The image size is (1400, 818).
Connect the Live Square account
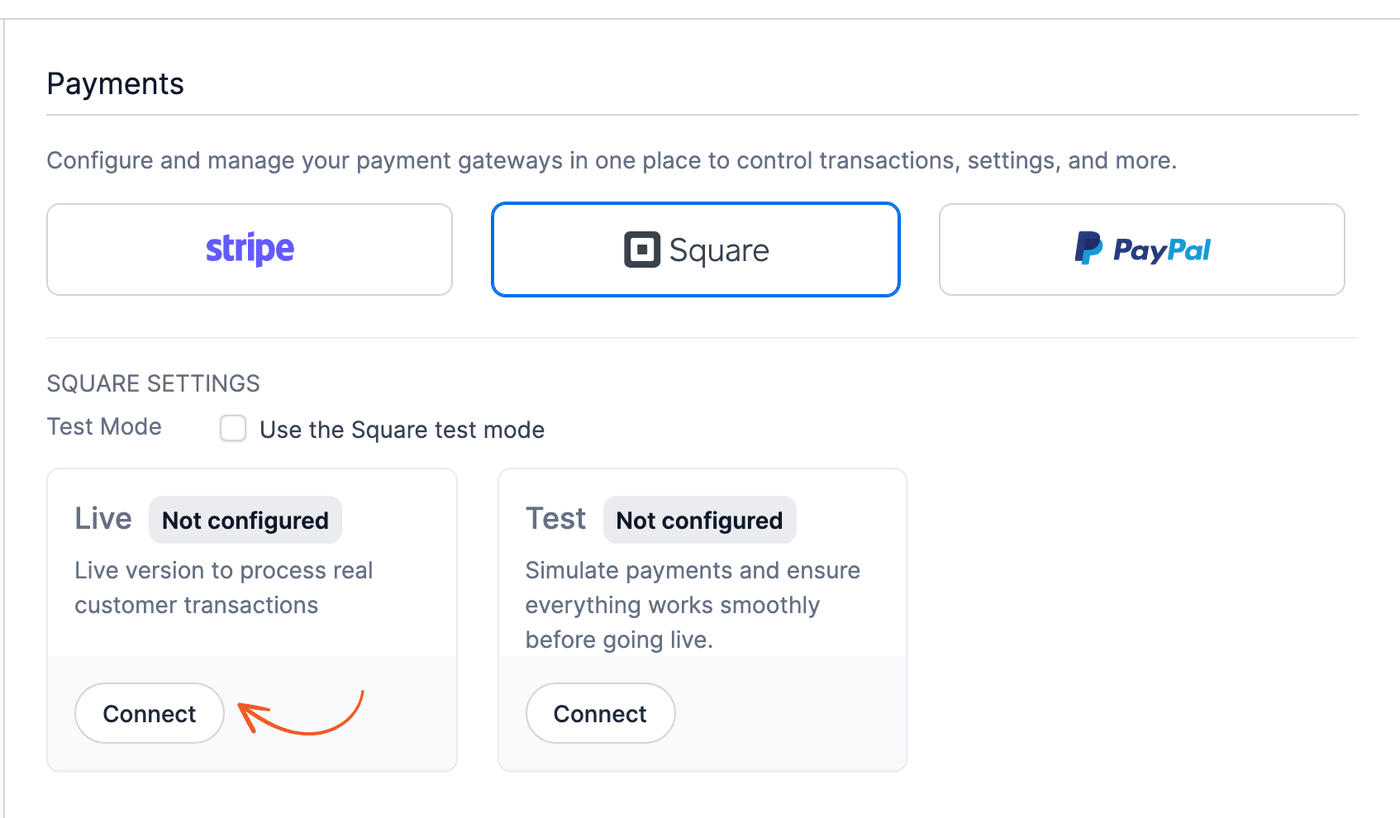coord(149,713)
